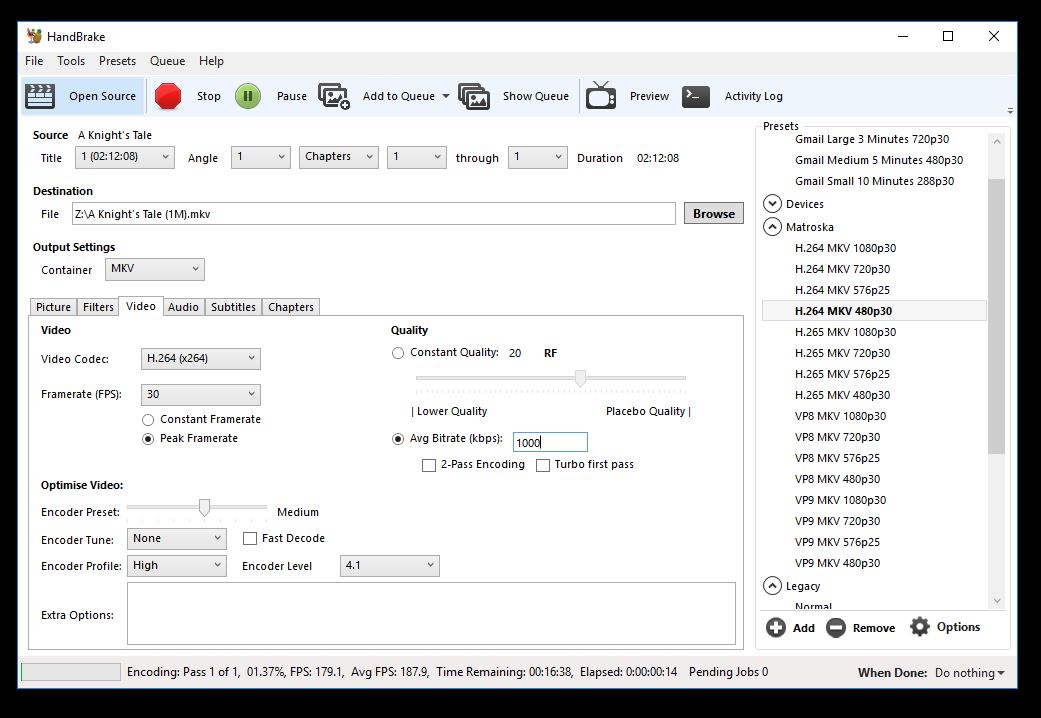Click the Add to Queue icon

click(x=334, y=96)
